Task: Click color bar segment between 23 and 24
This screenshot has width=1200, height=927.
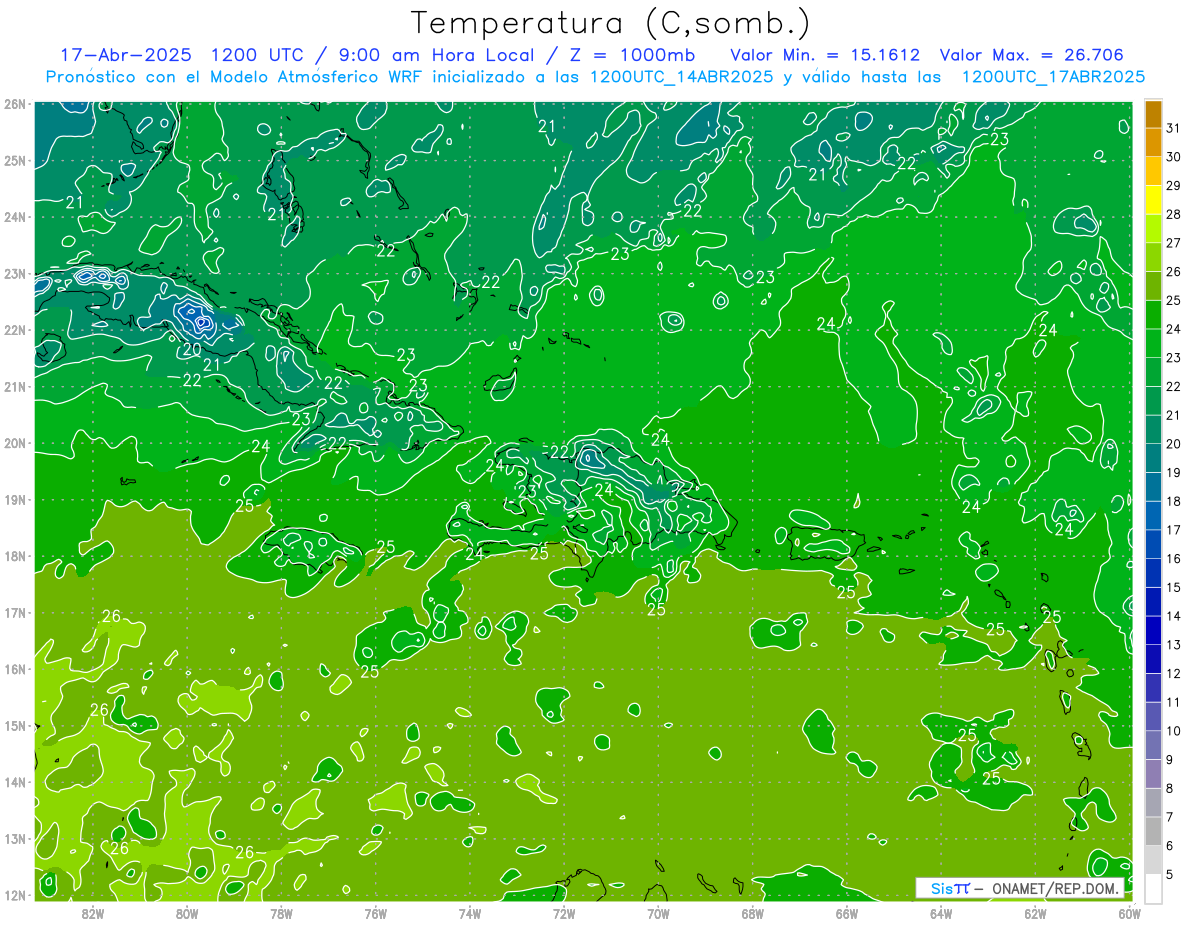Action: (1153, 343)
